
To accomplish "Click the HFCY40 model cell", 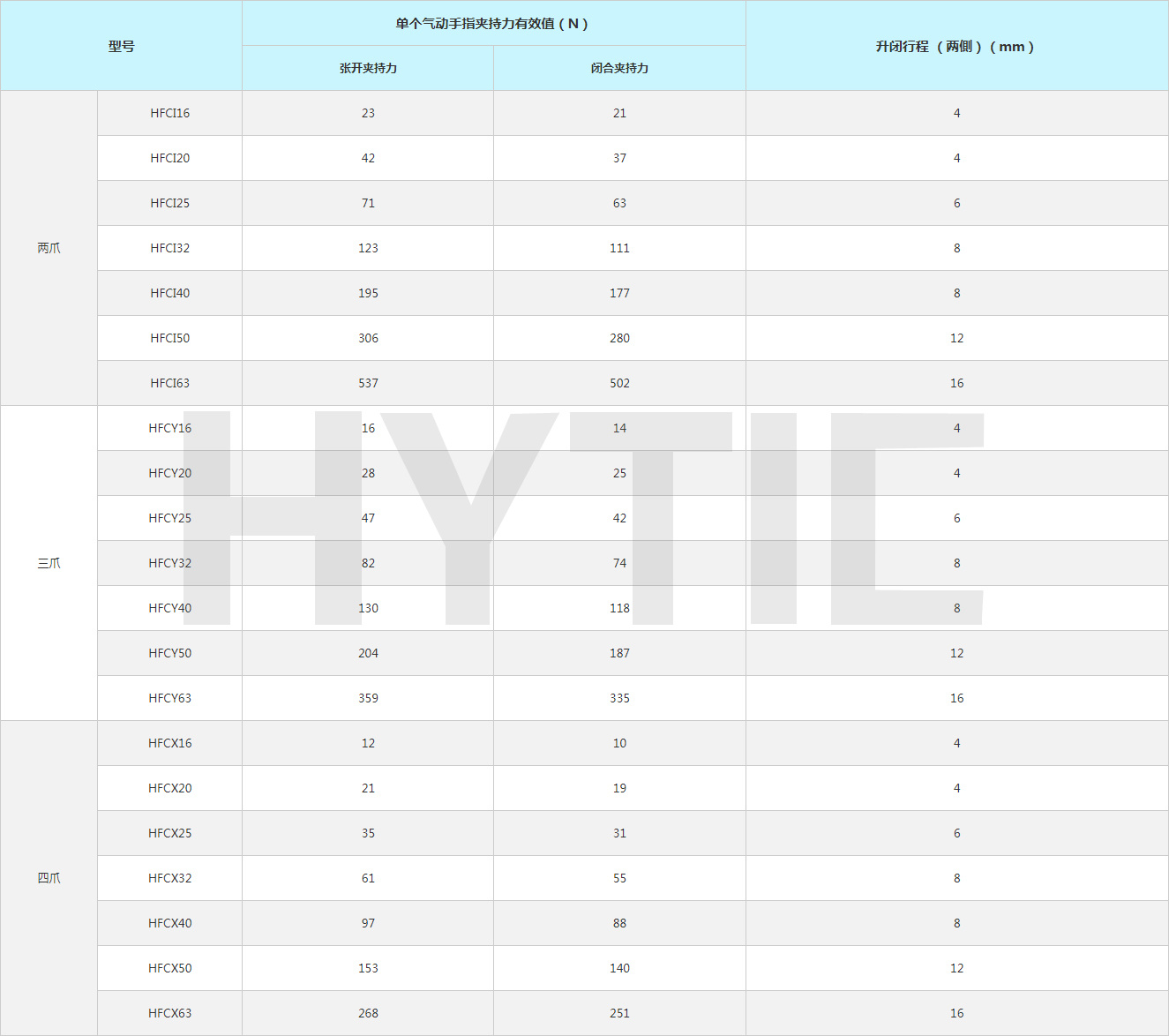I will coord(169,608).
